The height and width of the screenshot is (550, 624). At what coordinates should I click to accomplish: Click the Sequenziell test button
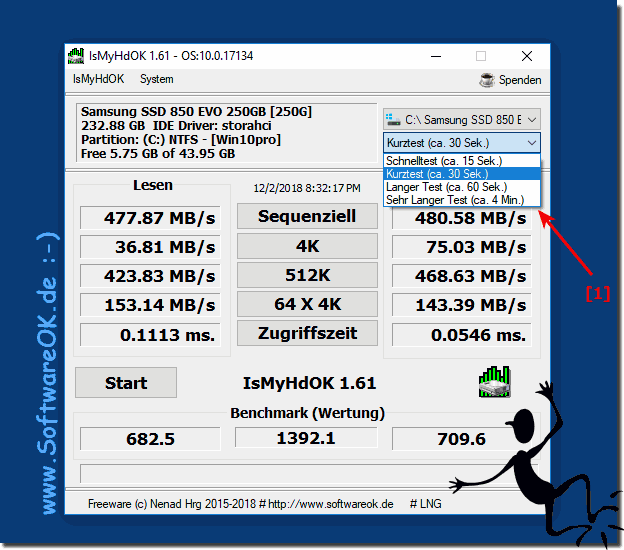pos(307,216)
